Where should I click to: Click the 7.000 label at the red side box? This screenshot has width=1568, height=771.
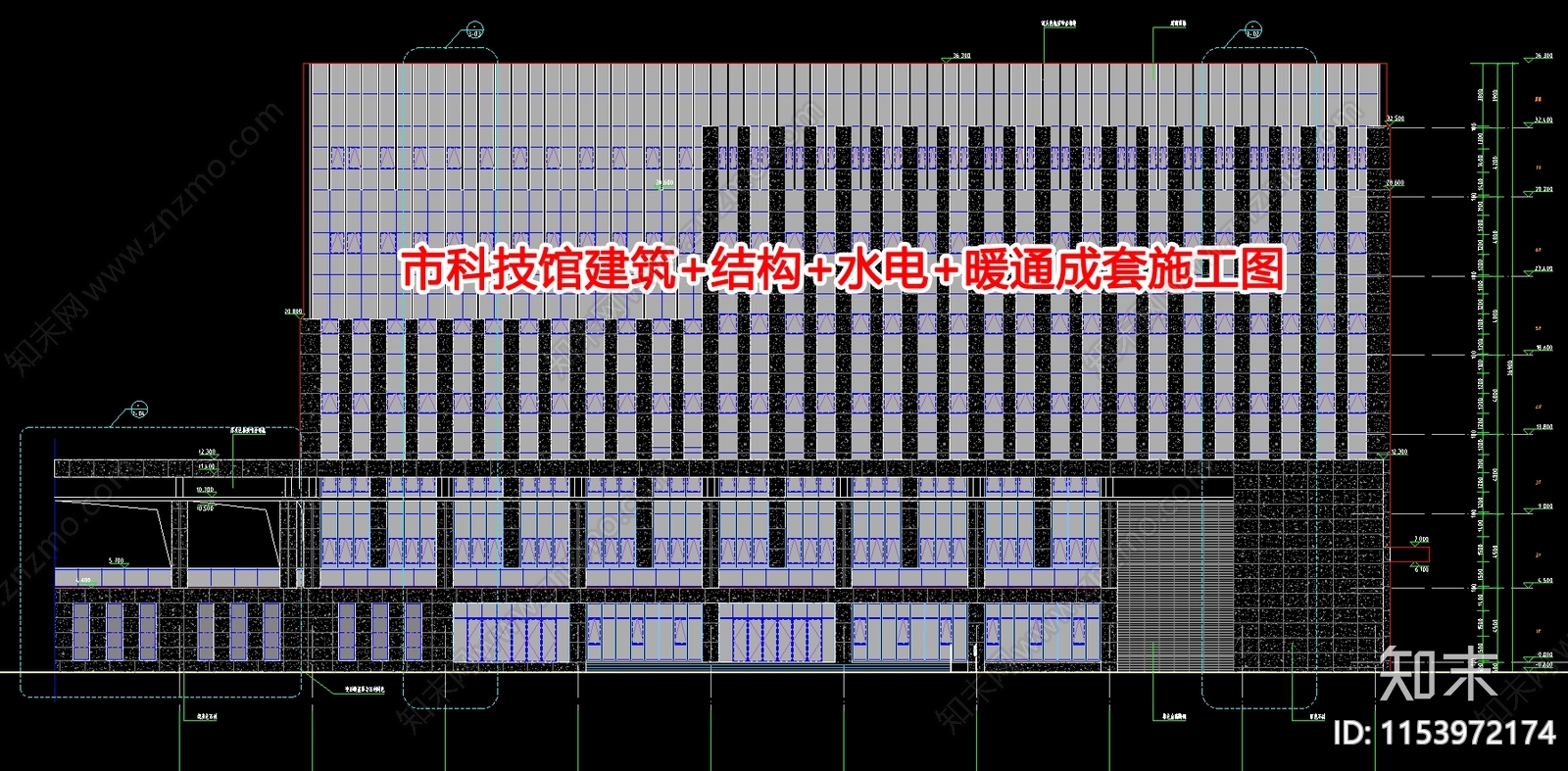tap(1421, 539)
